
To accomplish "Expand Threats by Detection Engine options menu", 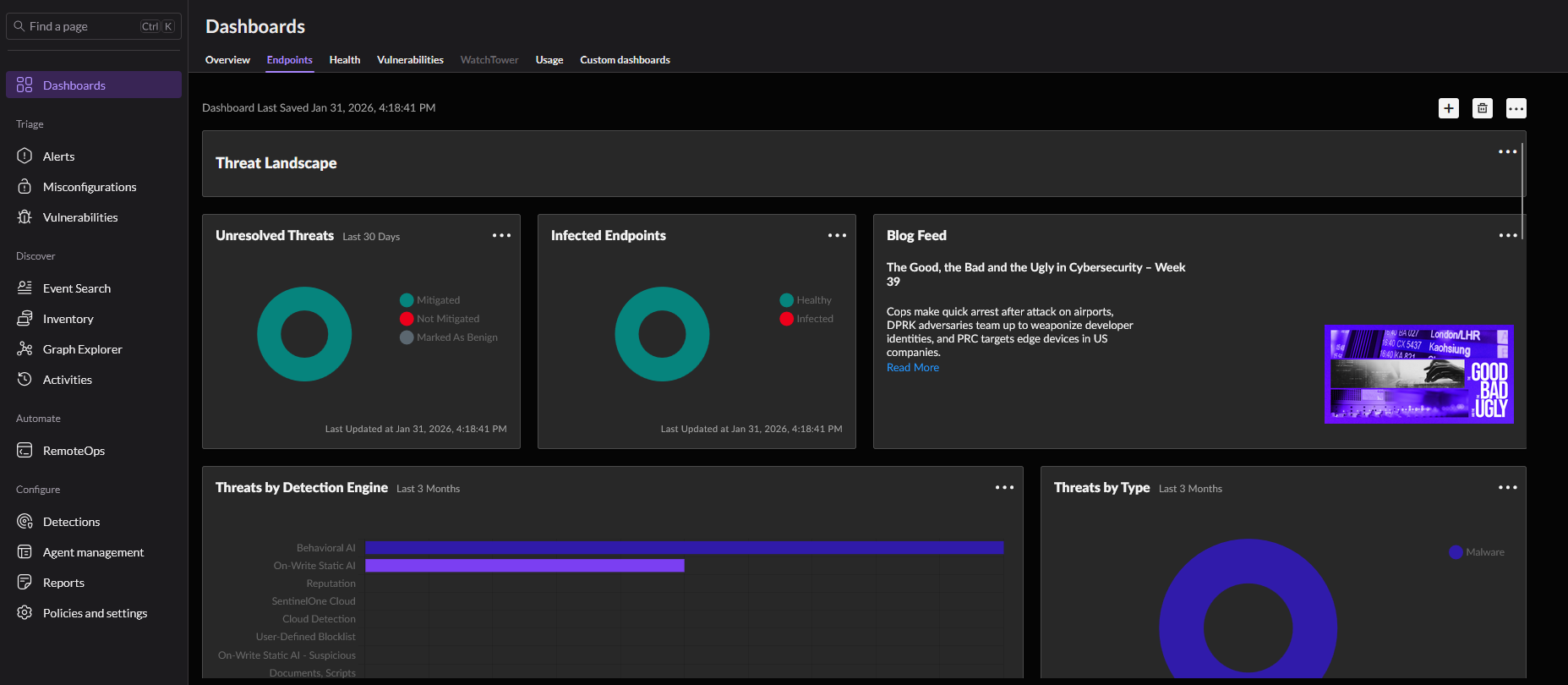I will [1004, 488].
